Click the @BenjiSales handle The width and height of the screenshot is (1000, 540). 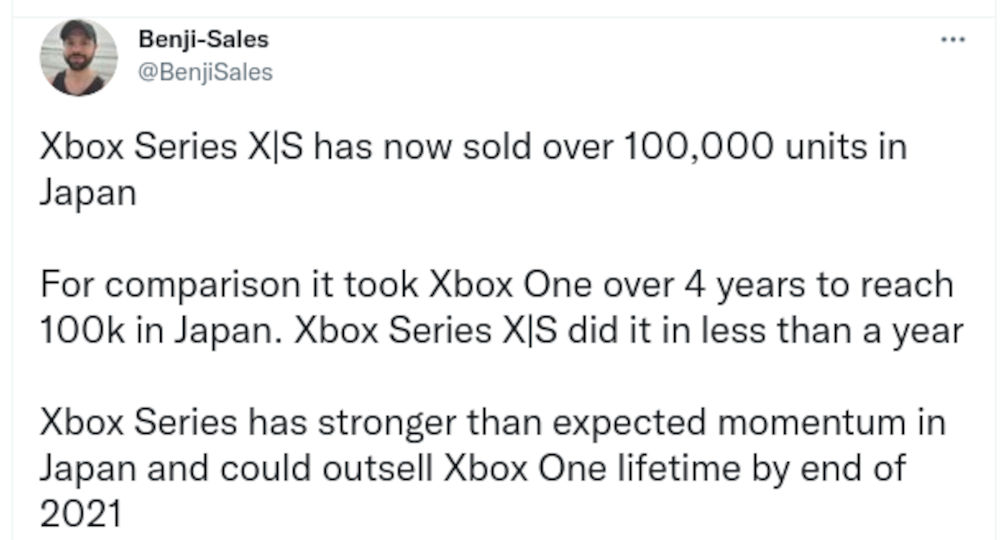(x=207, y=72)
